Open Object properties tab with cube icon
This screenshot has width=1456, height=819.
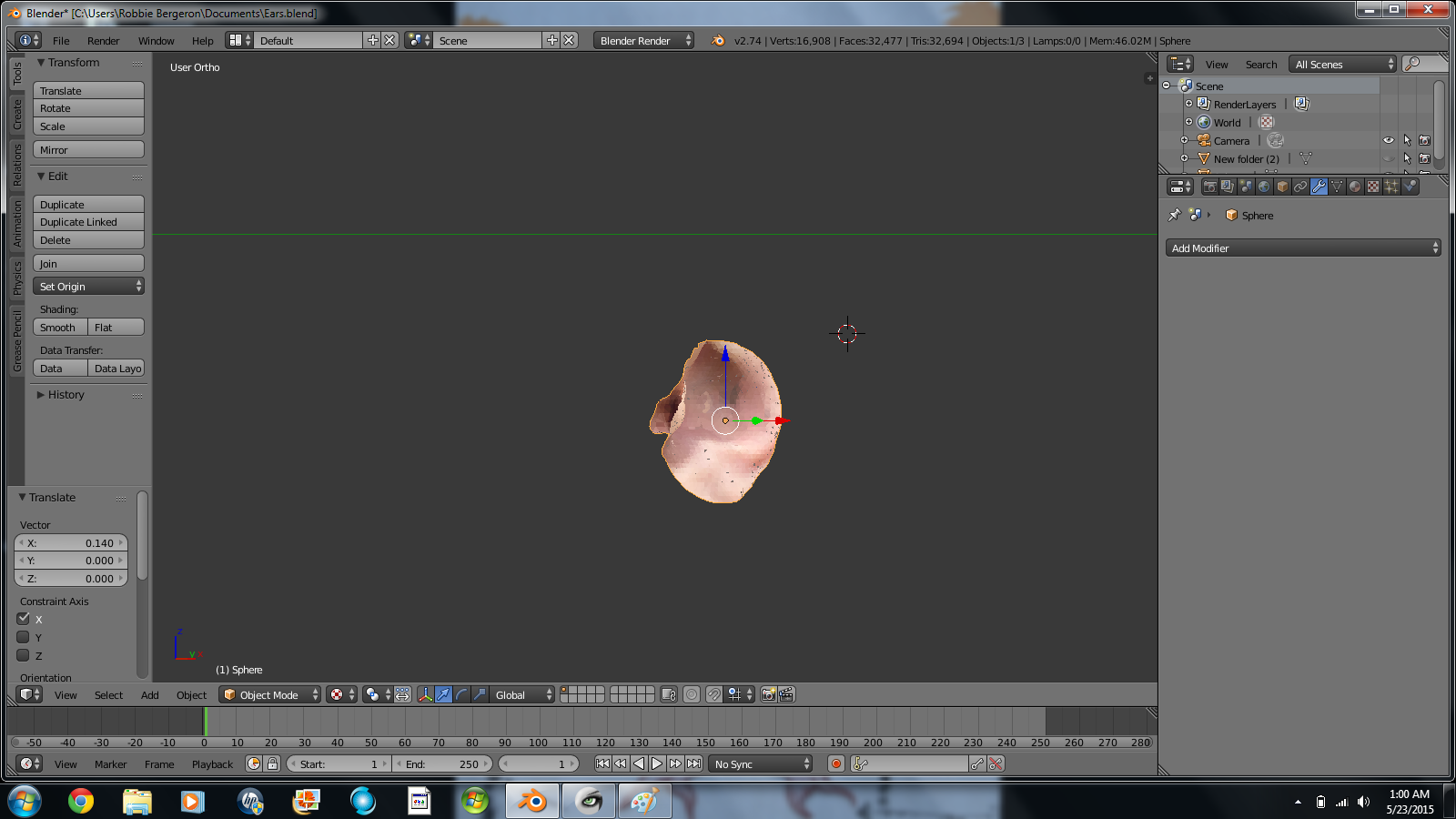(1282, 187)
